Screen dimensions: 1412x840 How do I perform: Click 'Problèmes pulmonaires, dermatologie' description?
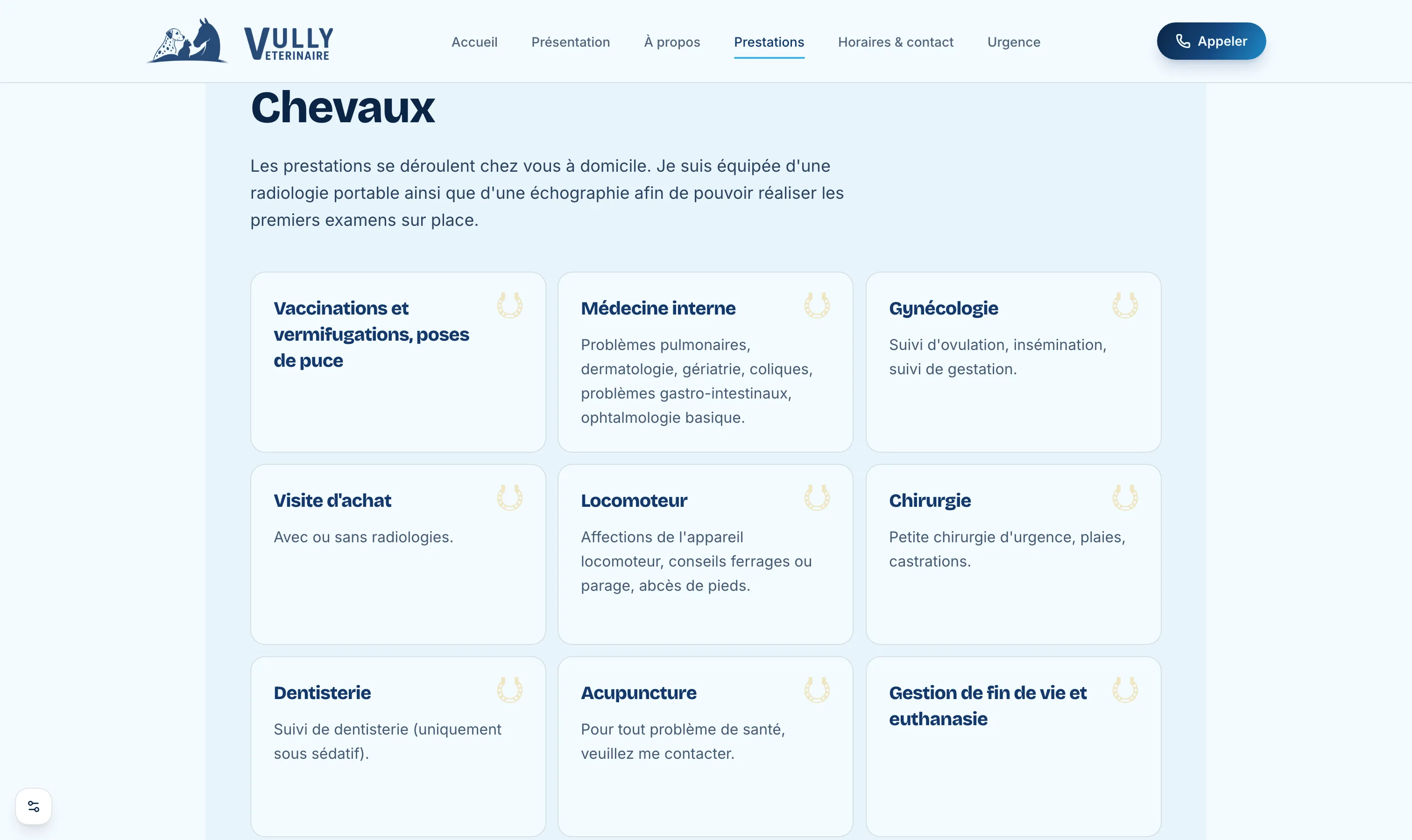pyautogui.click(x=697, y=381)
